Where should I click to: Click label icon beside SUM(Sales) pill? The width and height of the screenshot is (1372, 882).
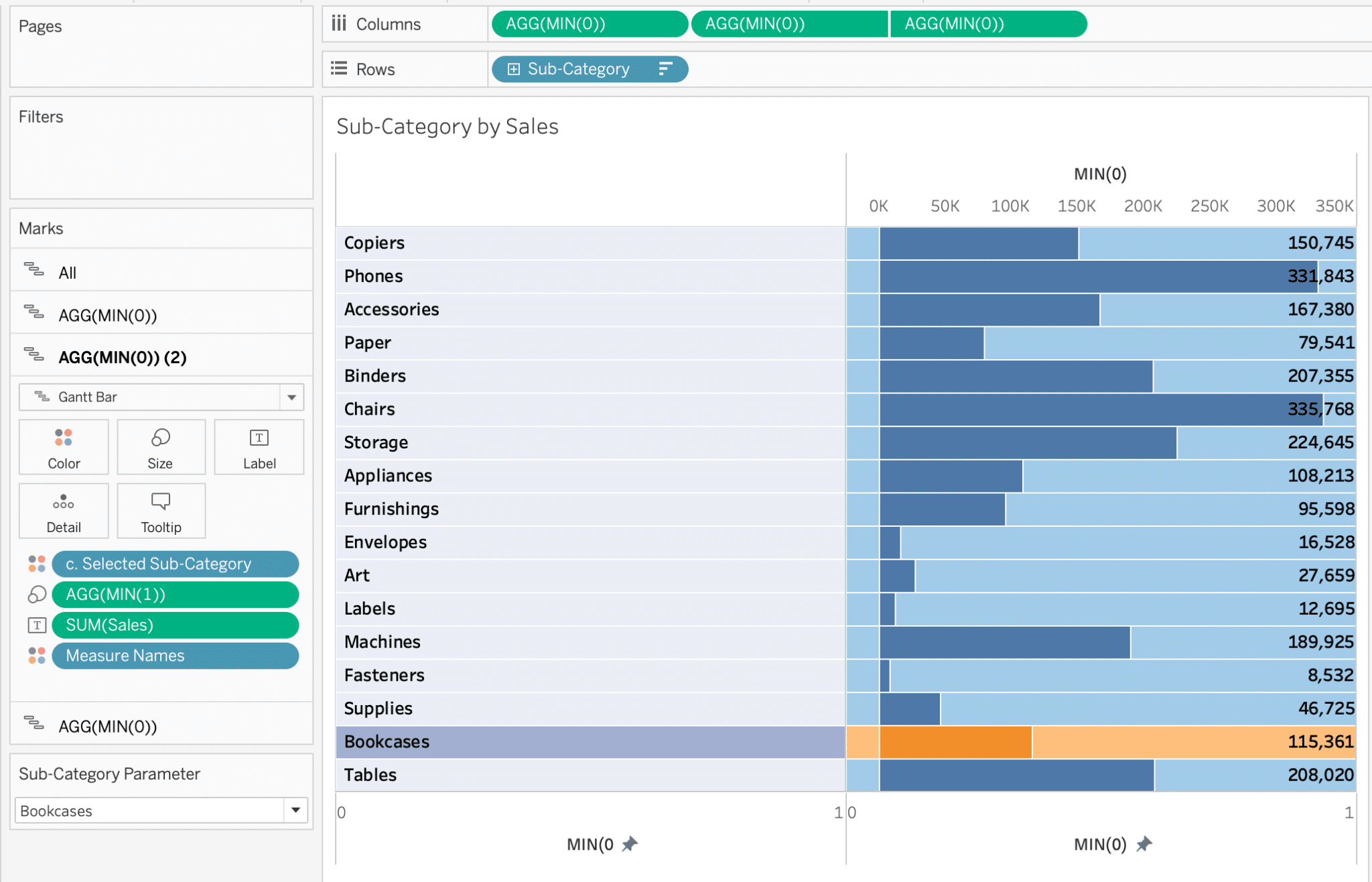coord(37,625)
